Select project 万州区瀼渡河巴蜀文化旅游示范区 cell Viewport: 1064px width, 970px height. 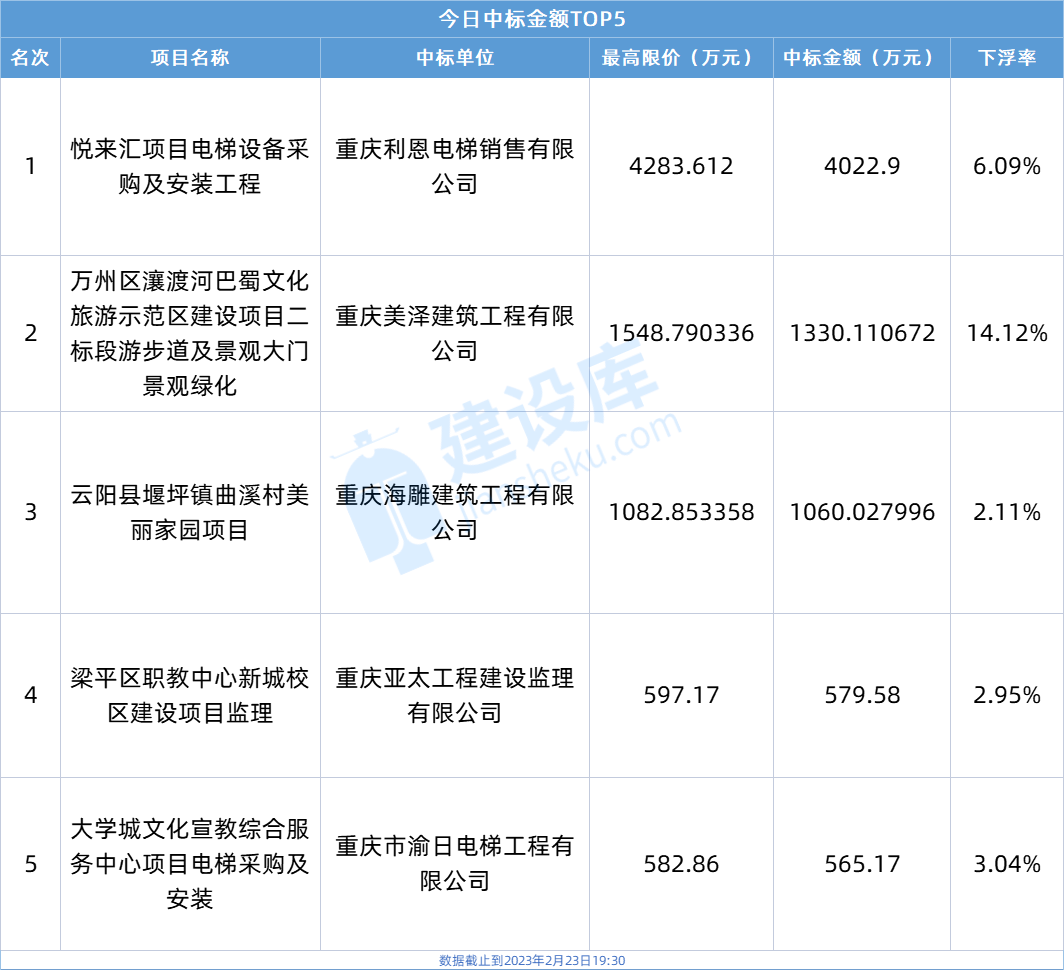tap(190, 333)
